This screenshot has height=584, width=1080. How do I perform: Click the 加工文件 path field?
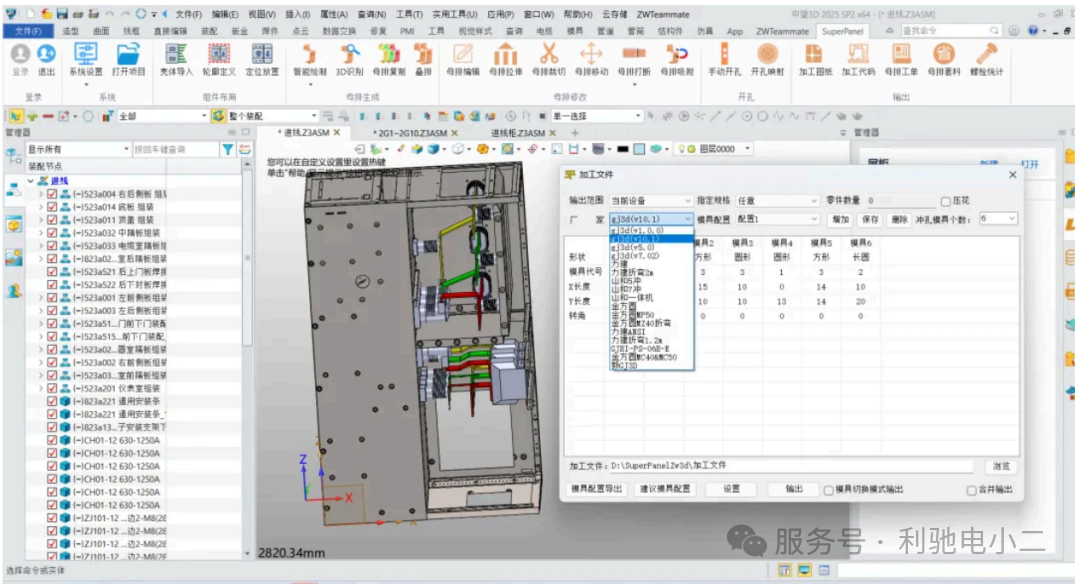pyautogui.click(x=791, y=466)
